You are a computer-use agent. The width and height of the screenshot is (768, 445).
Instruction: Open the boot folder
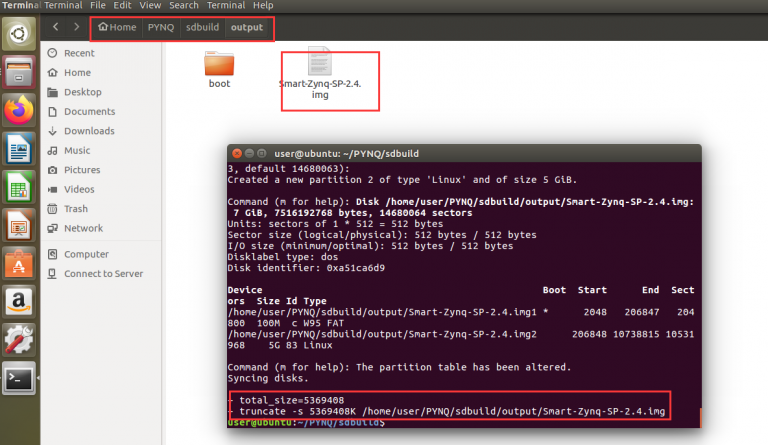219,67
